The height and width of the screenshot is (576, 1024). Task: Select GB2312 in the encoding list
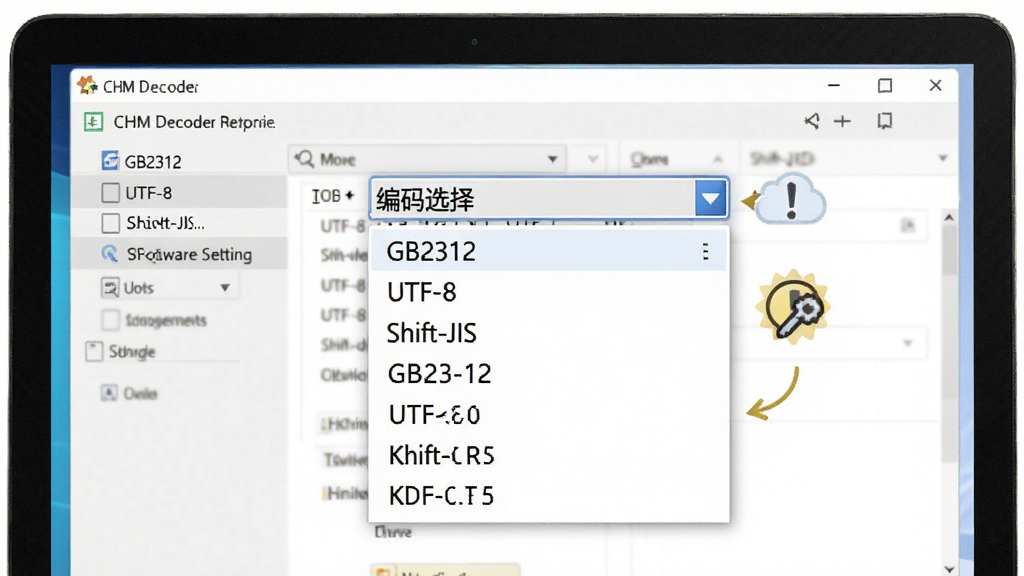point(549,251)
